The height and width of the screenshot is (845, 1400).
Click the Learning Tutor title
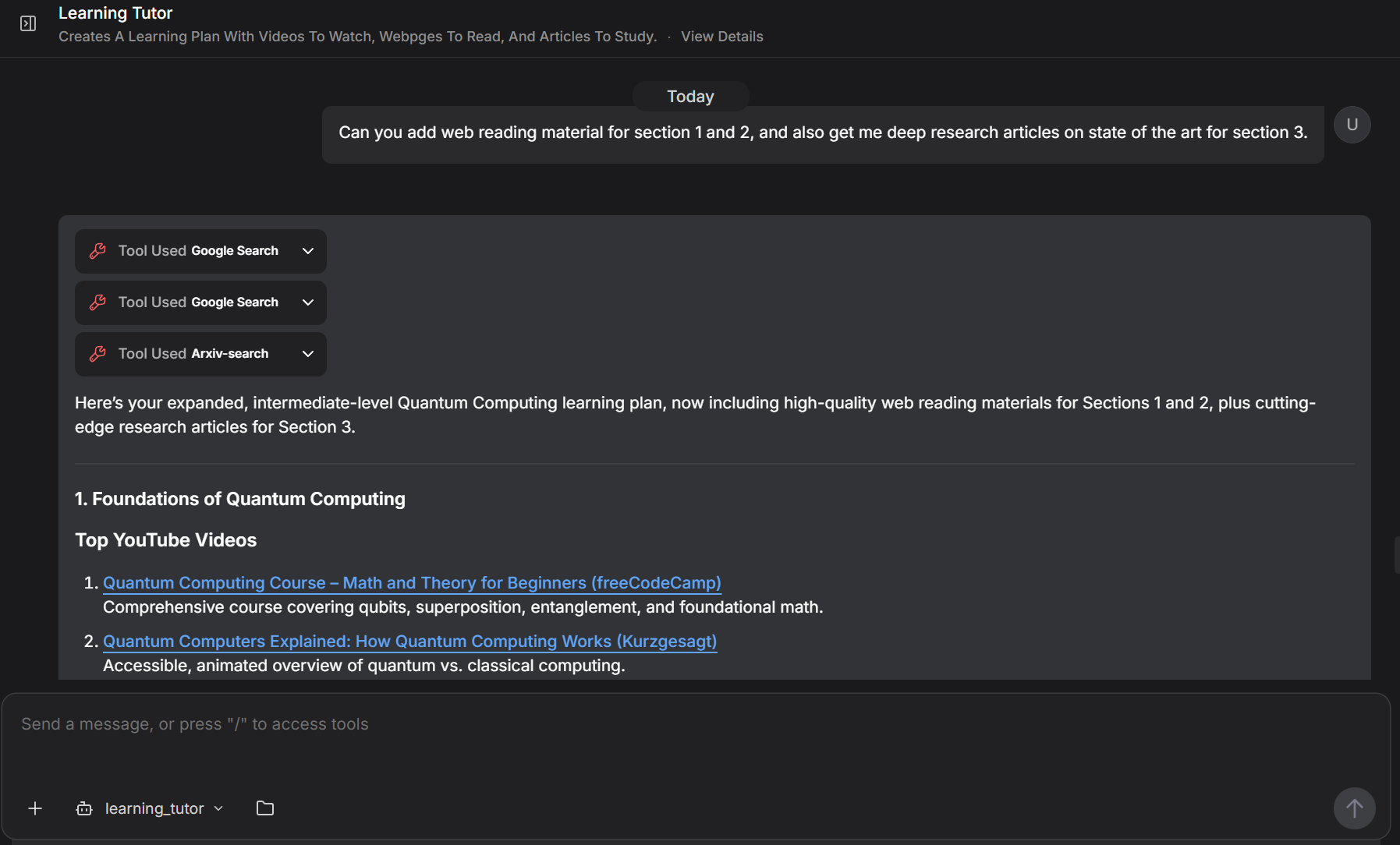115,13
